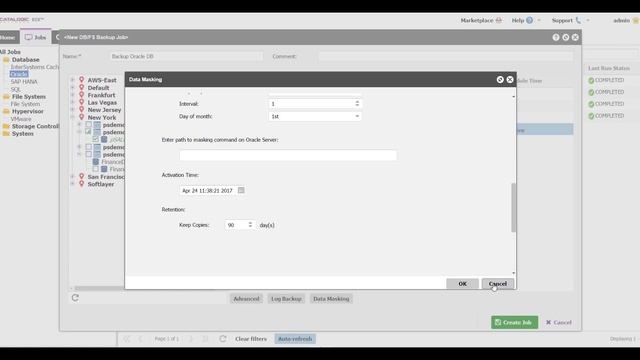Click the Softlayer location pin icon
640x360 pixels.
tap(82, 184)
